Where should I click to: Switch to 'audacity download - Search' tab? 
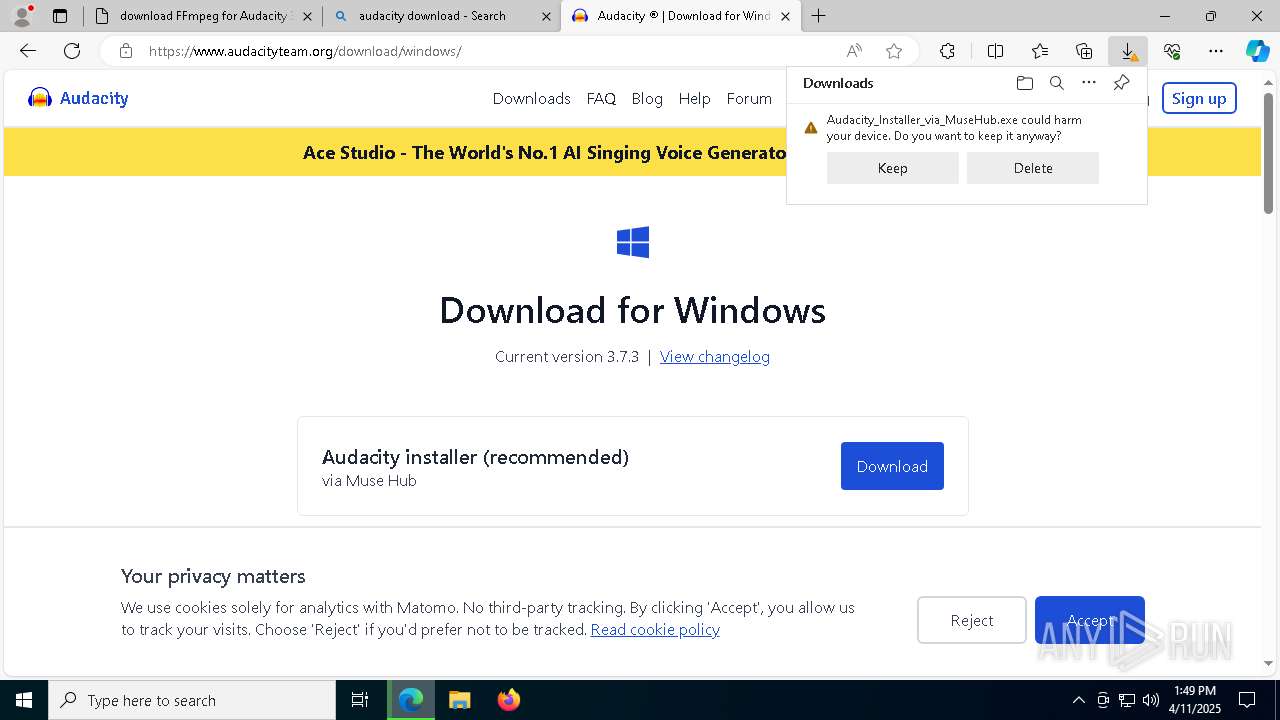441,16
